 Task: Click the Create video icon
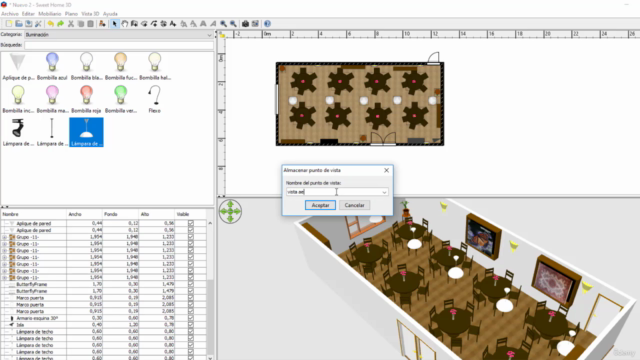(255, 24)
